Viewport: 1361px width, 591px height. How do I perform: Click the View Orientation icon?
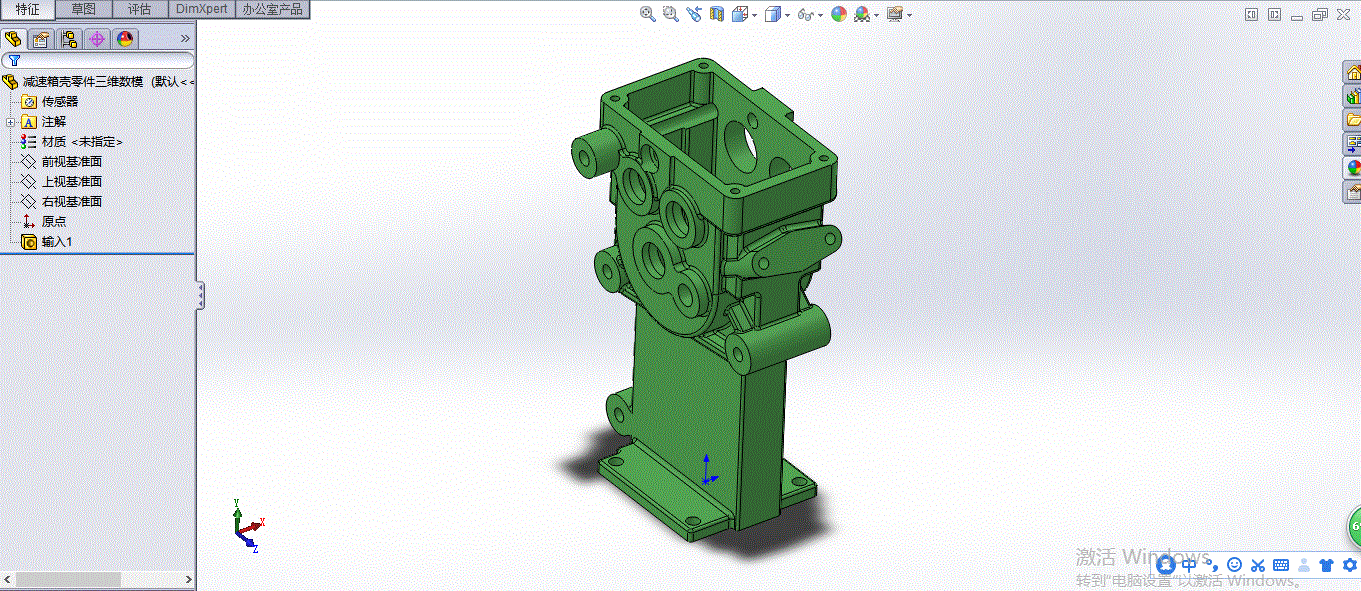740,14
